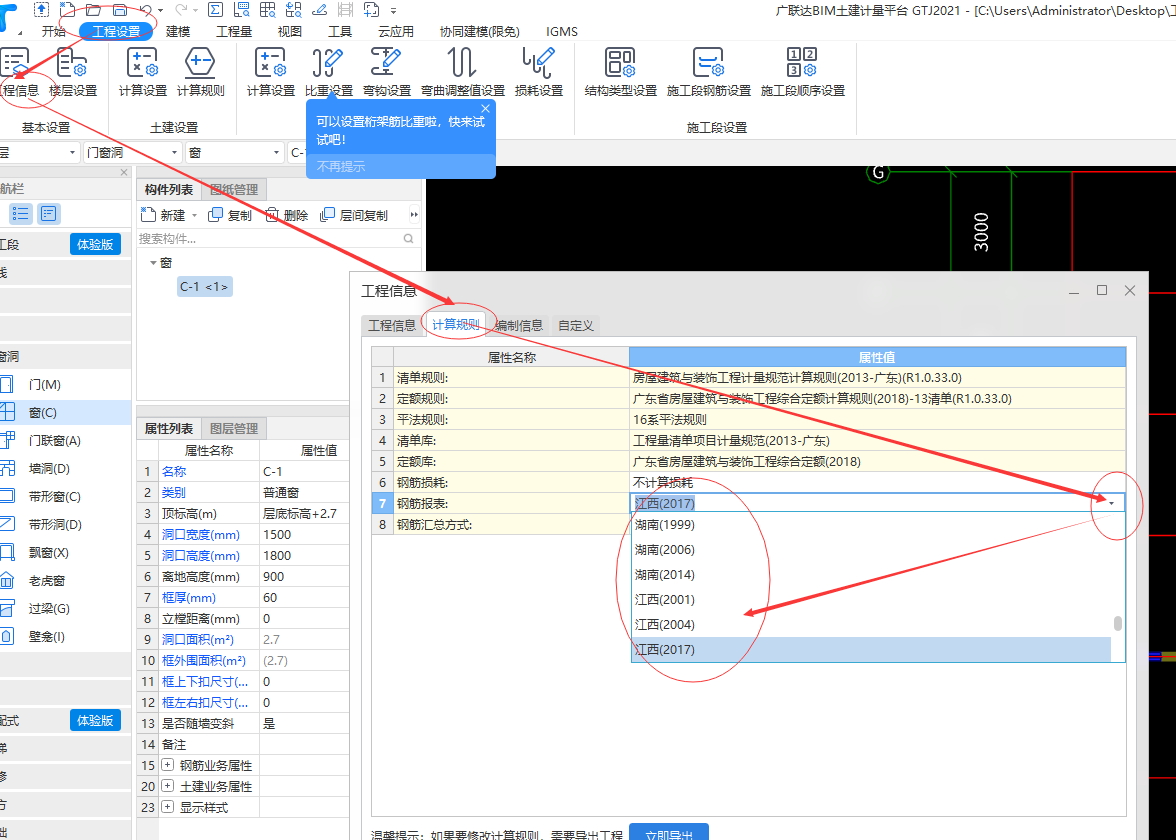Open 云应用 ribbon tab

tap(396, 32)
